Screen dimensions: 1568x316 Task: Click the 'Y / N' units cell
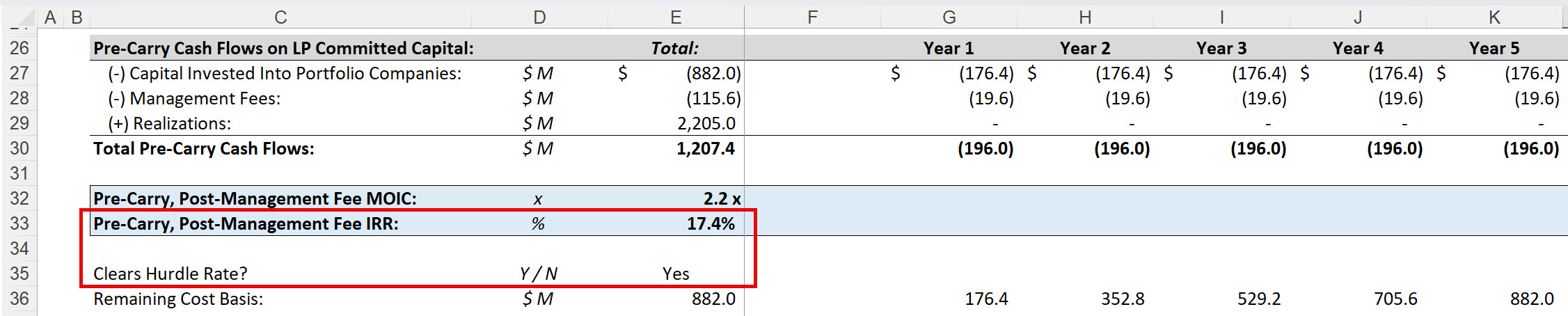pyautogui.click(x=539, y=274)
